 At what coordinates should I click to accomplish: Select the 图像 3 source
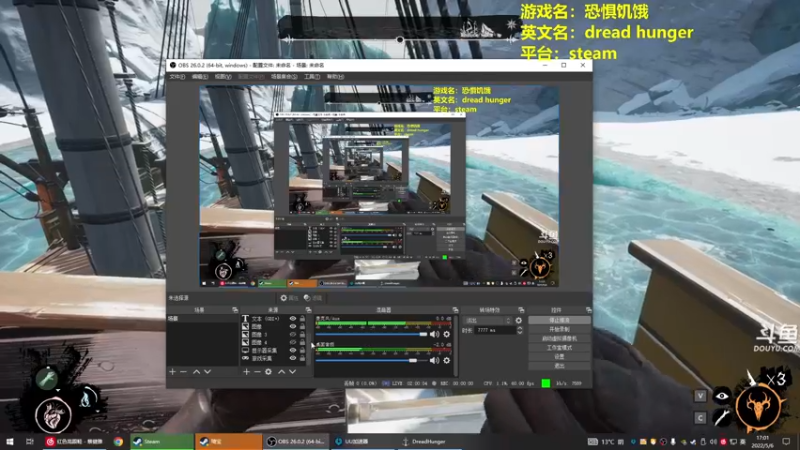(273, 335)
